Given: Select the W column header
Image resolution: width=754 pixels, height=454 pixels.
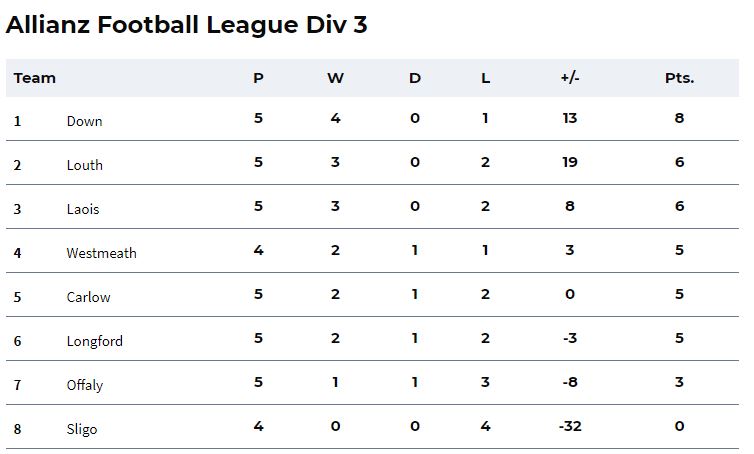Looking at the screenshot, I should tap(336, 78).
